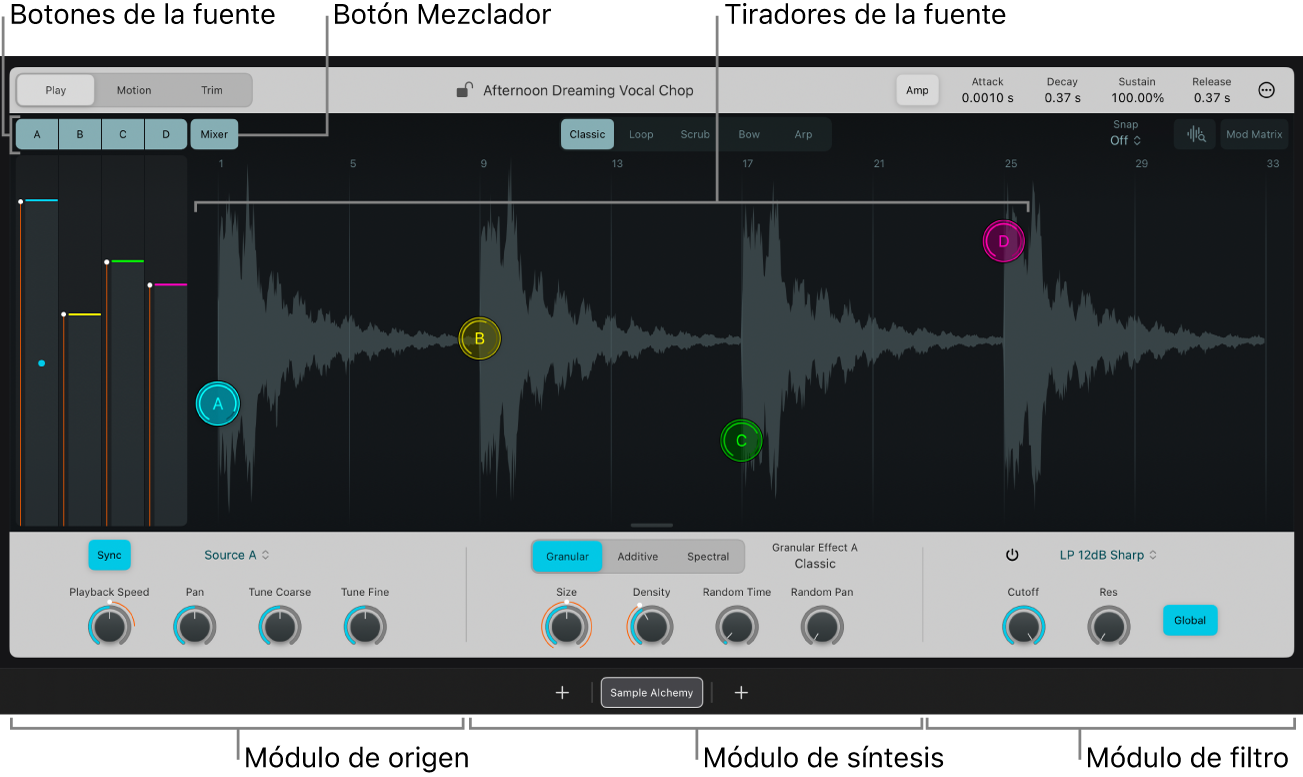Click the plus icon right of Sample Alchemy
Image resolution: width=1303 pixels, height=777 pixels.
[741, 692]
